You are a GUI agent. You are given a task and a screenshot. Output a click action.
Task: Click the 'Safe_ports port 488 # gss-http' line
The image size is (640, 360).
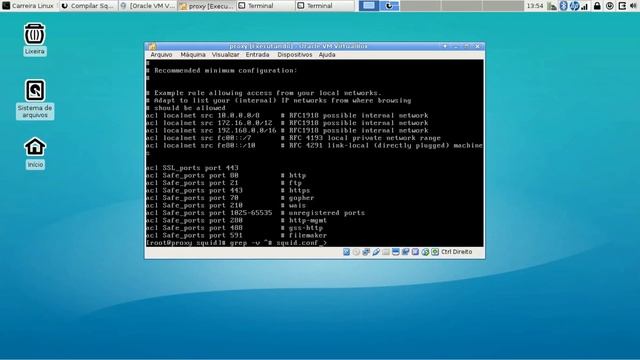tap(235, 228)
